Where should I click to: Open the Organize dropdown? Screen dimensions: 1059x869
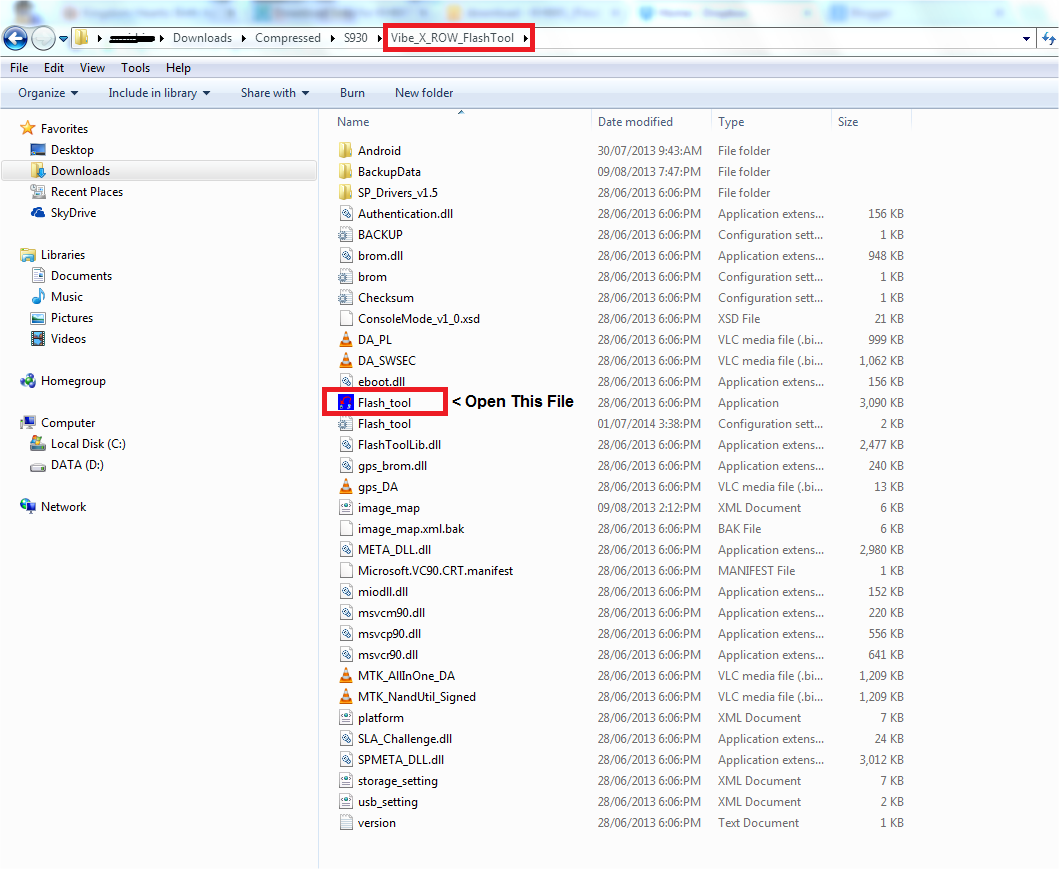pyautogui.click(x=48, y=93)
